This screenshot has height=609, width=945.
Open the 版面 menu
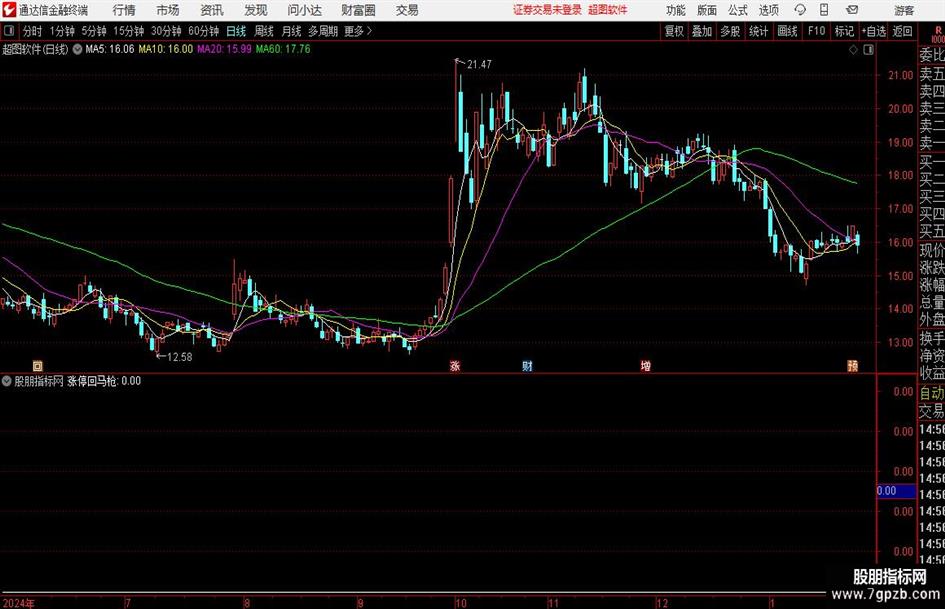pos(706,10)
